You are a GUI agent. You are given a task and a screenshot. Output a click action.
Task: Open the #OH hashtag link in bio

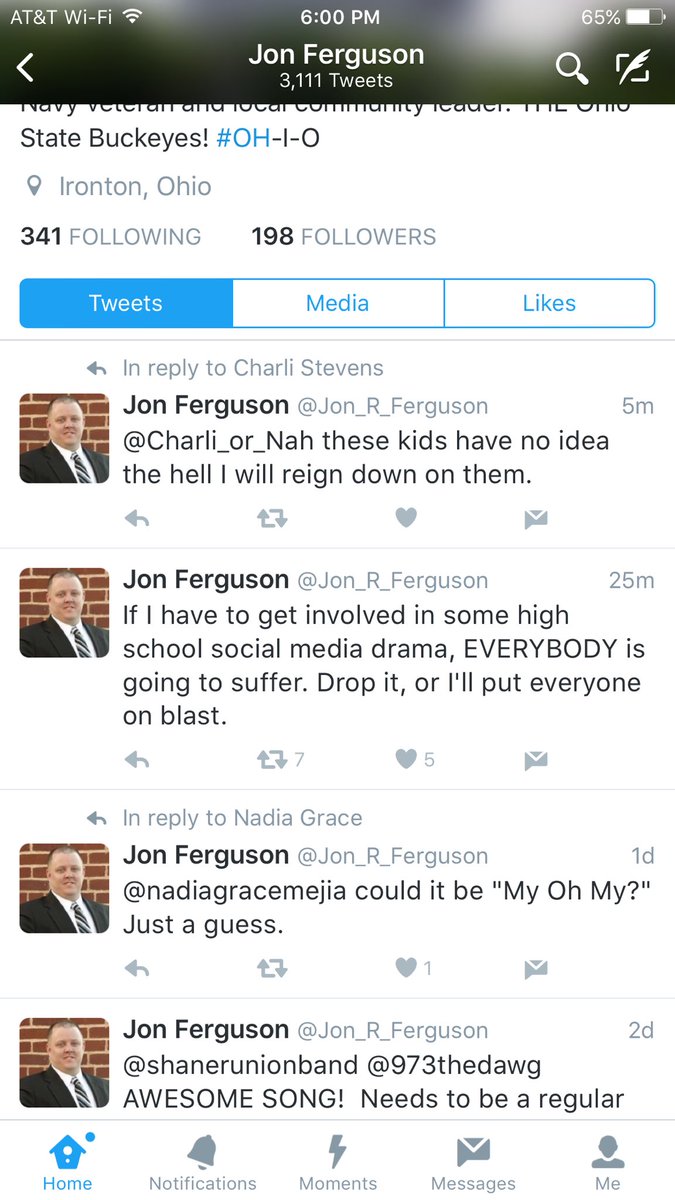pos(244,138)
